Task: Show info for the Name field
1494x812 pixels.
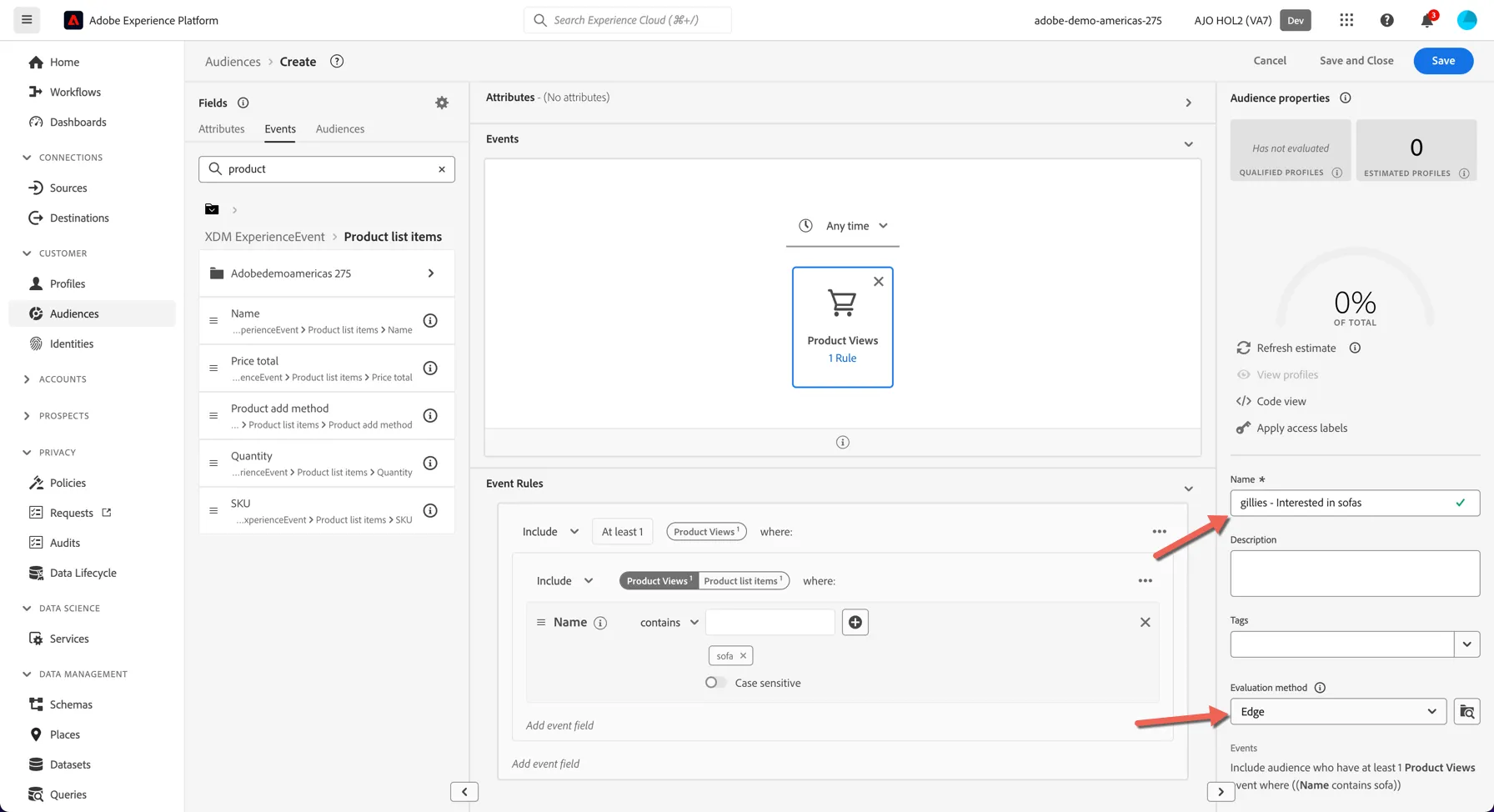Action: click(430, 321)
